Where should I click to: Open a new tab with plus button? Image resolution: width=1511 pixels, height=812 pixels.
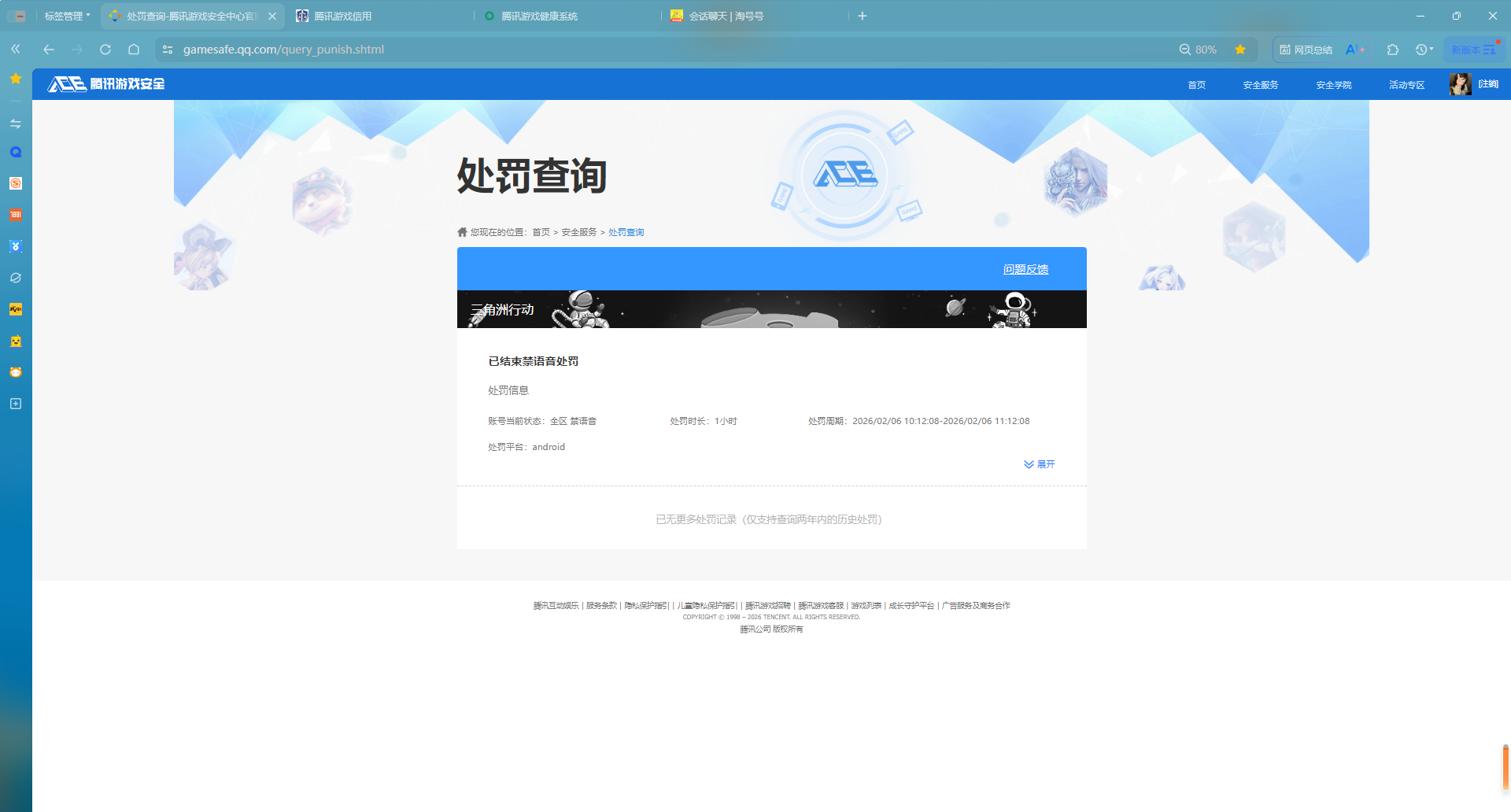coord(863,16)
